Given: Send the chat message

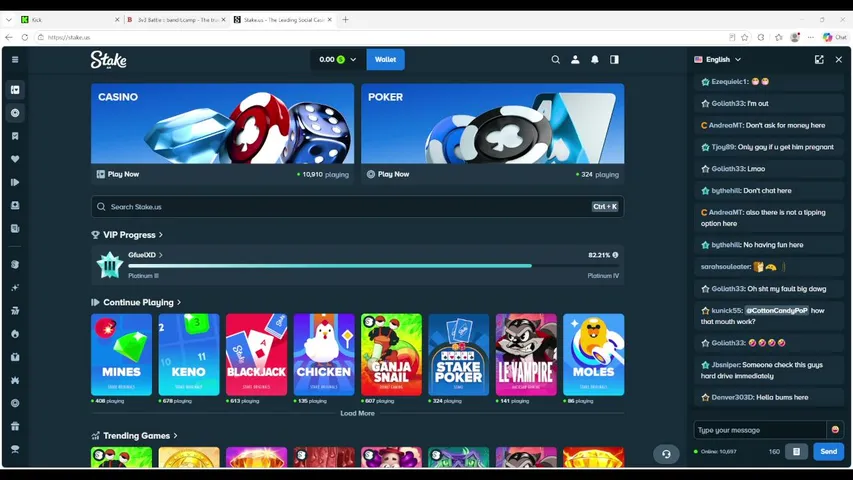Looking at the screenshot, I should 829,451.
